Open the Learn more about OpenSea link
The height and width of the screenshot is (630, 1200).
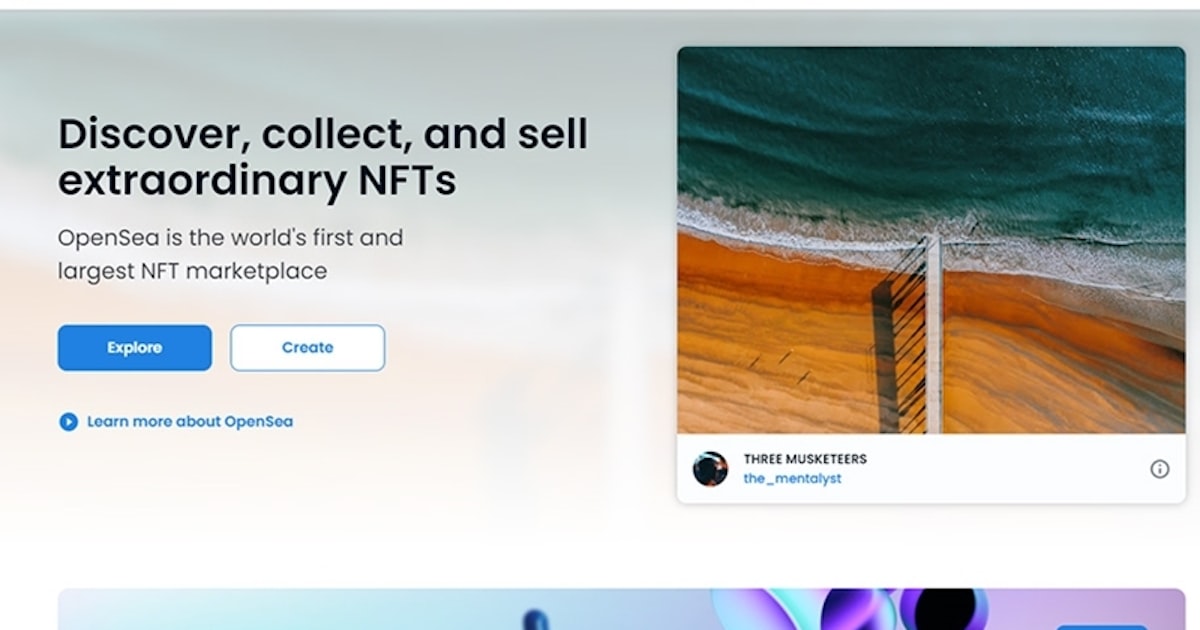tap(189, 422)
